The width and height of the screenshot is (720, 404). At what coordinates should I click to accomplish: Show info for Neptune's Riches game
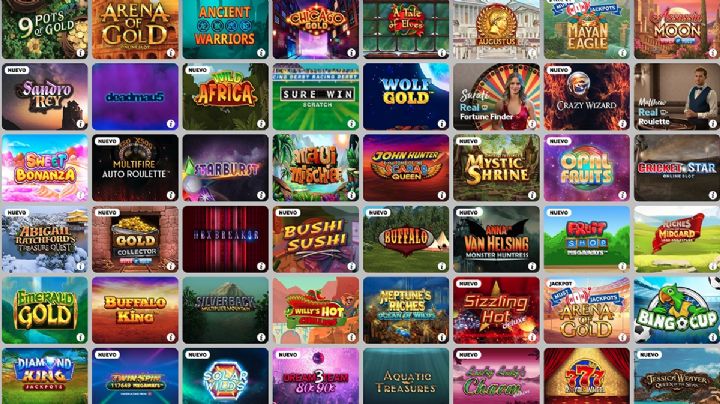[442, 337]
